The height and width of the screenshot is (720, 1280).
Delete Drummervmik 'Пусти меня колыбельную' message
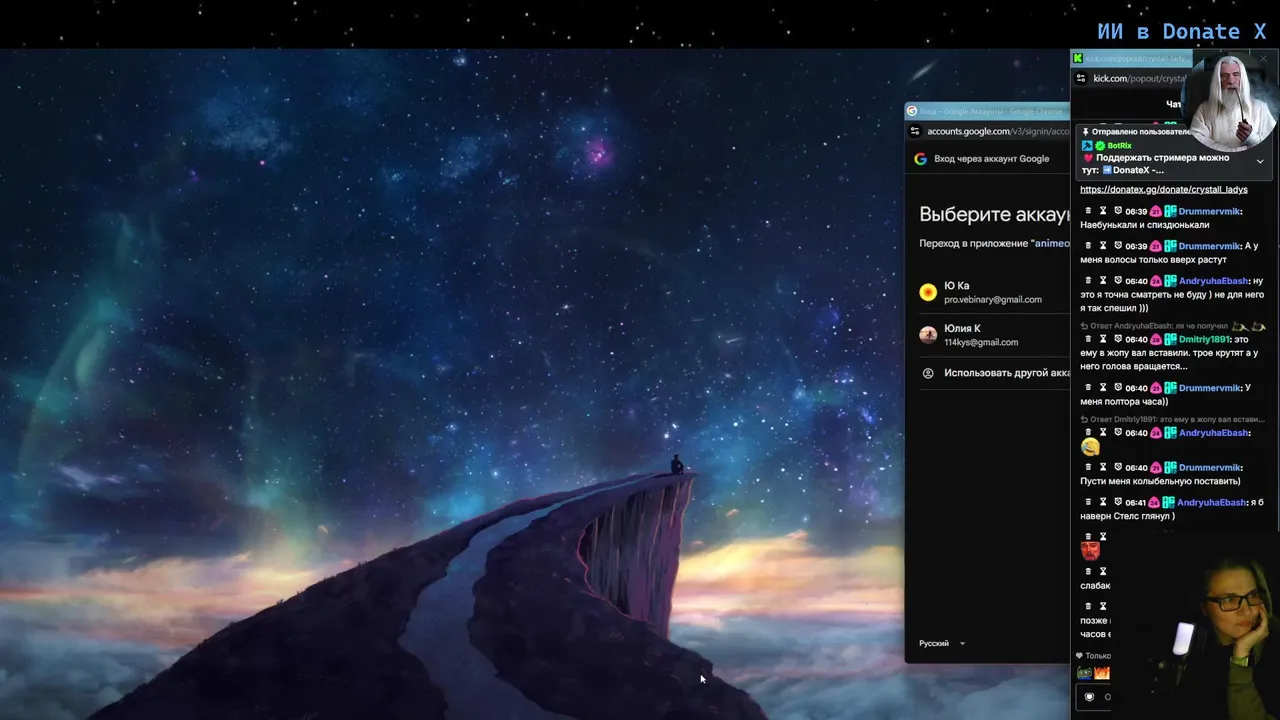[x=1088, y=468]
